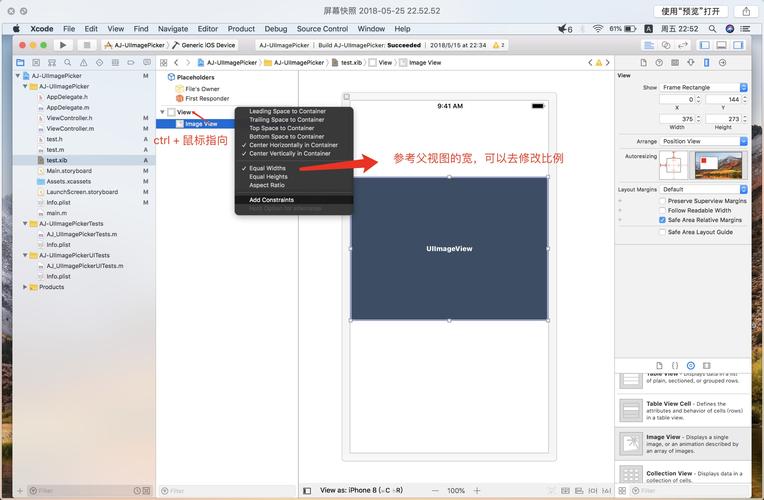Open the Issue navigator warning triangle icon
Screen dimensions: 764x500
click(x=83, y=62)
